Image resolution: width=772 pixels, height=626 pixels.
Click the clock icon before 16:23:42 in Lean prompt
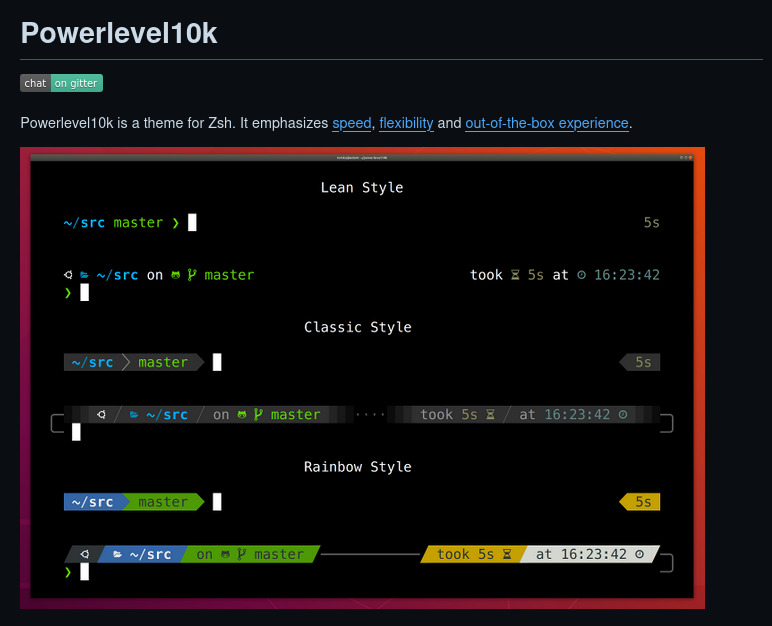pos(581,275)
